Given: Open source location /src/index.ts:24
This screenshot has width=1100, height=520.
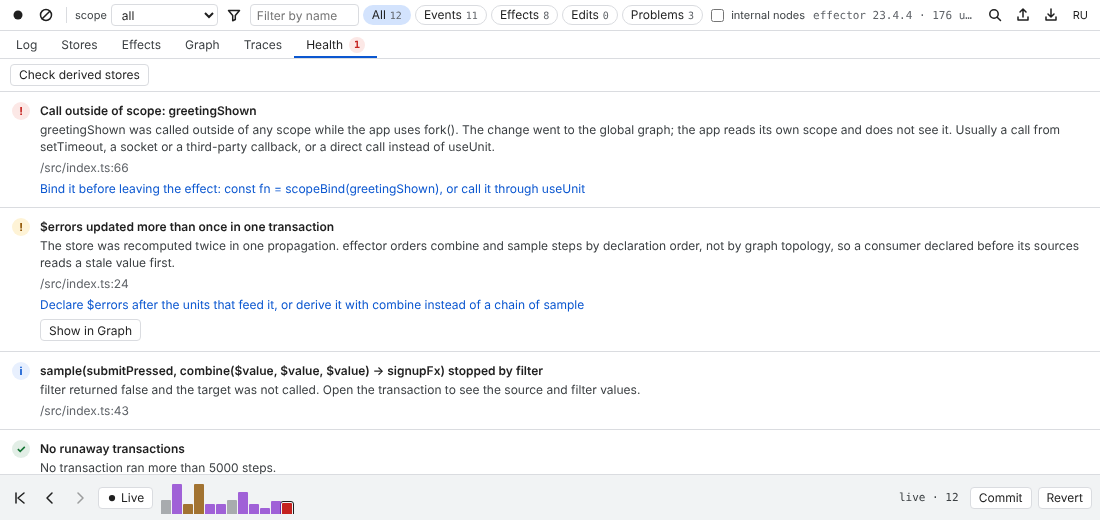Looking at the screenshot, I should click(x=84, y=284).
